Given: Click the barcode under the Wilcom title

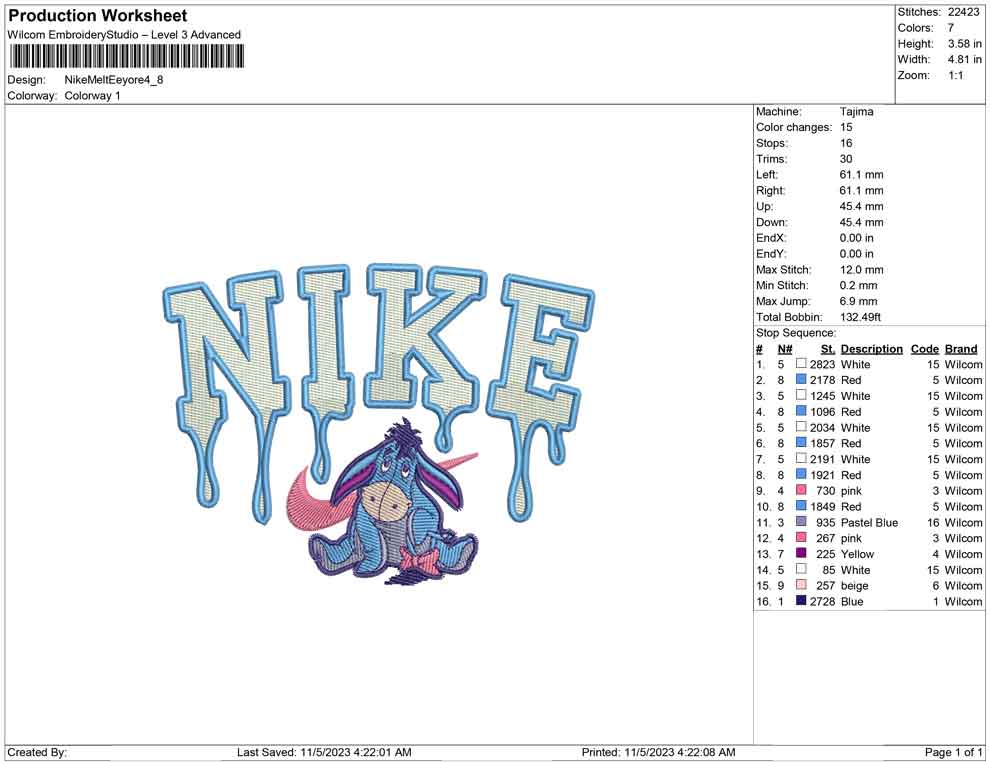Looking at the screenshot, I should 126,57.
